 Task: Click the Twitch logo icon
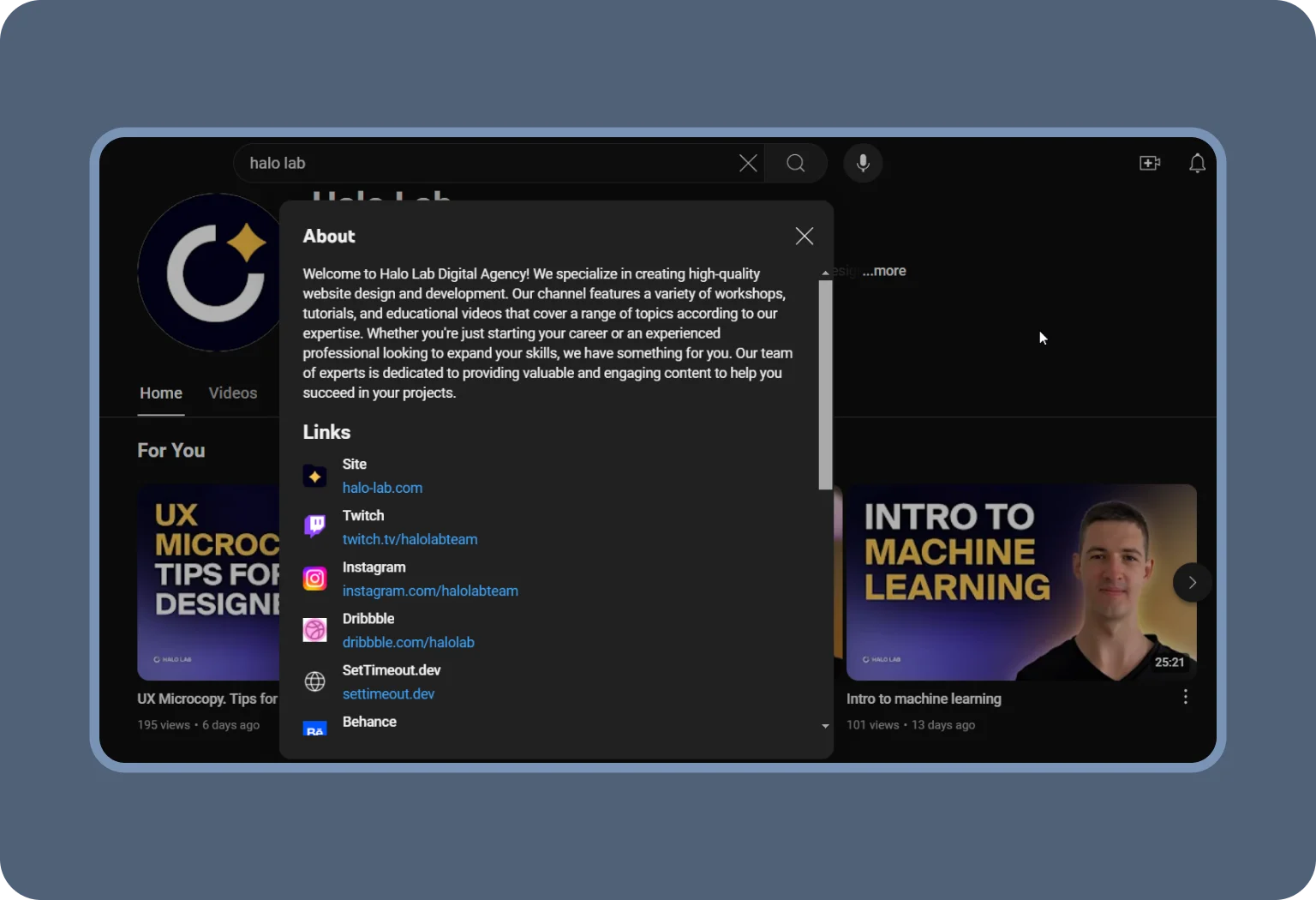click(x=314, y=526)
